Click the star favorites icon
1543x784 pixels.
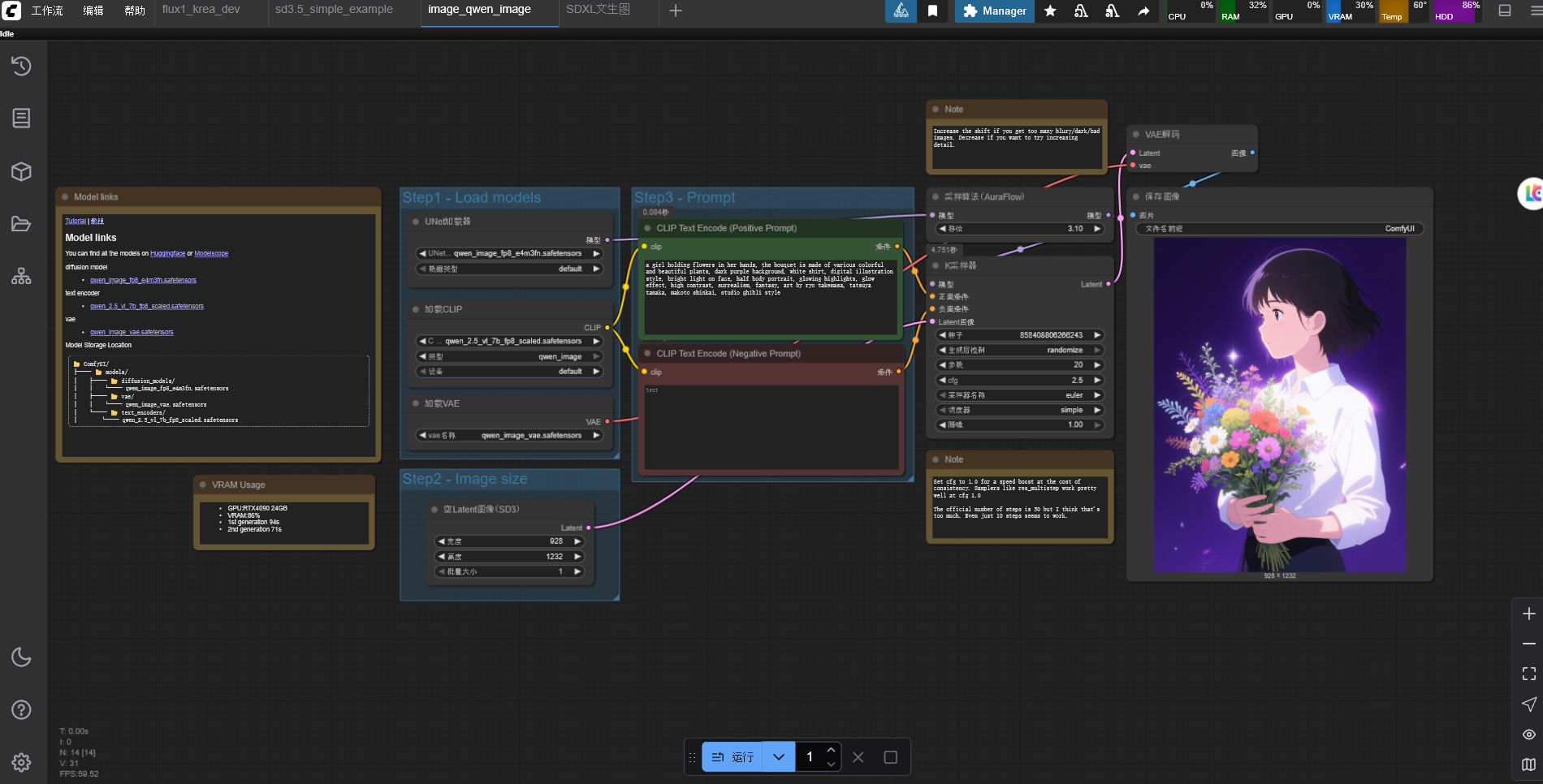click(1050, 11)
